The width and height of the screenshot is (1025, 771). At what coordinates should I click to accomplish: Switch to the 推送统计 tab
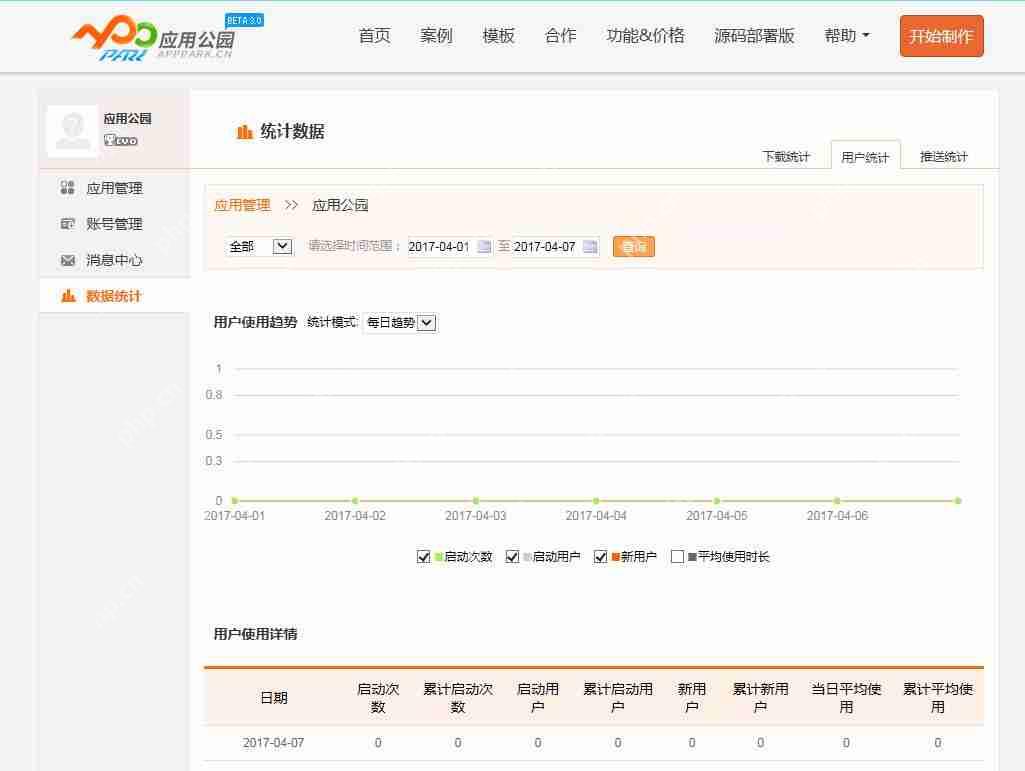coord(943,157)
